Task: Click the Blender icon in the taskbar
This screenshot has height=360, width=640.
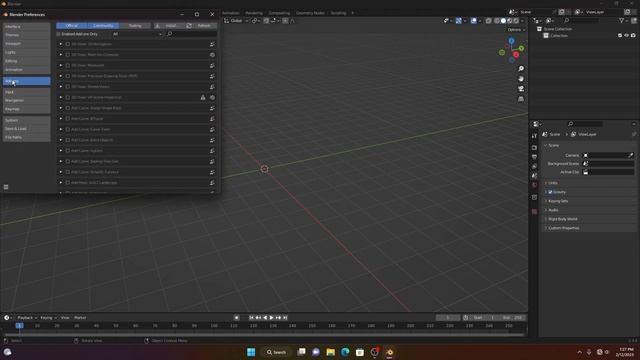Action: (389, 352)
